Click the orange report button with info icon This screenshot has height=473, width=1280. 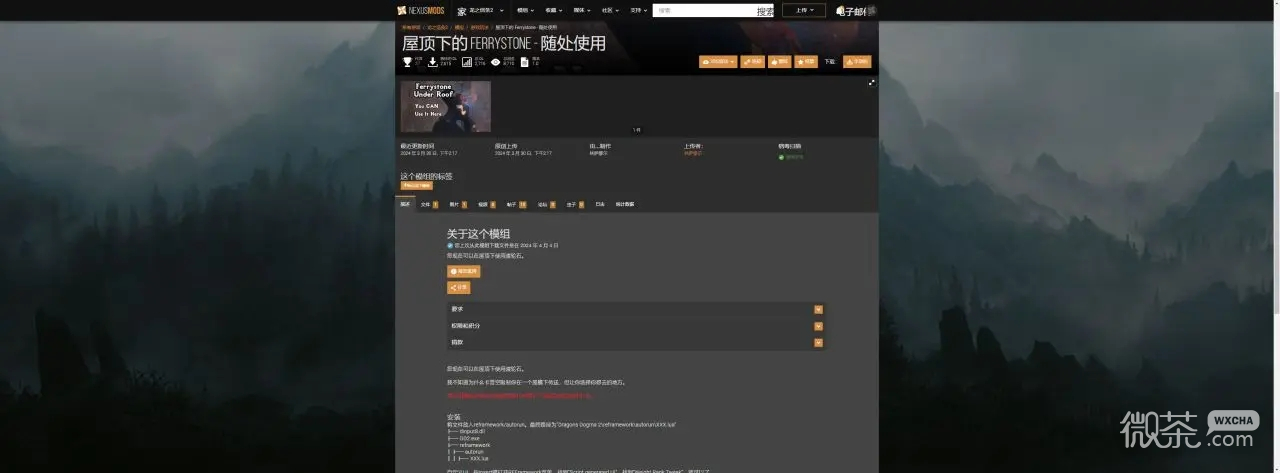[x=464, y=271]
